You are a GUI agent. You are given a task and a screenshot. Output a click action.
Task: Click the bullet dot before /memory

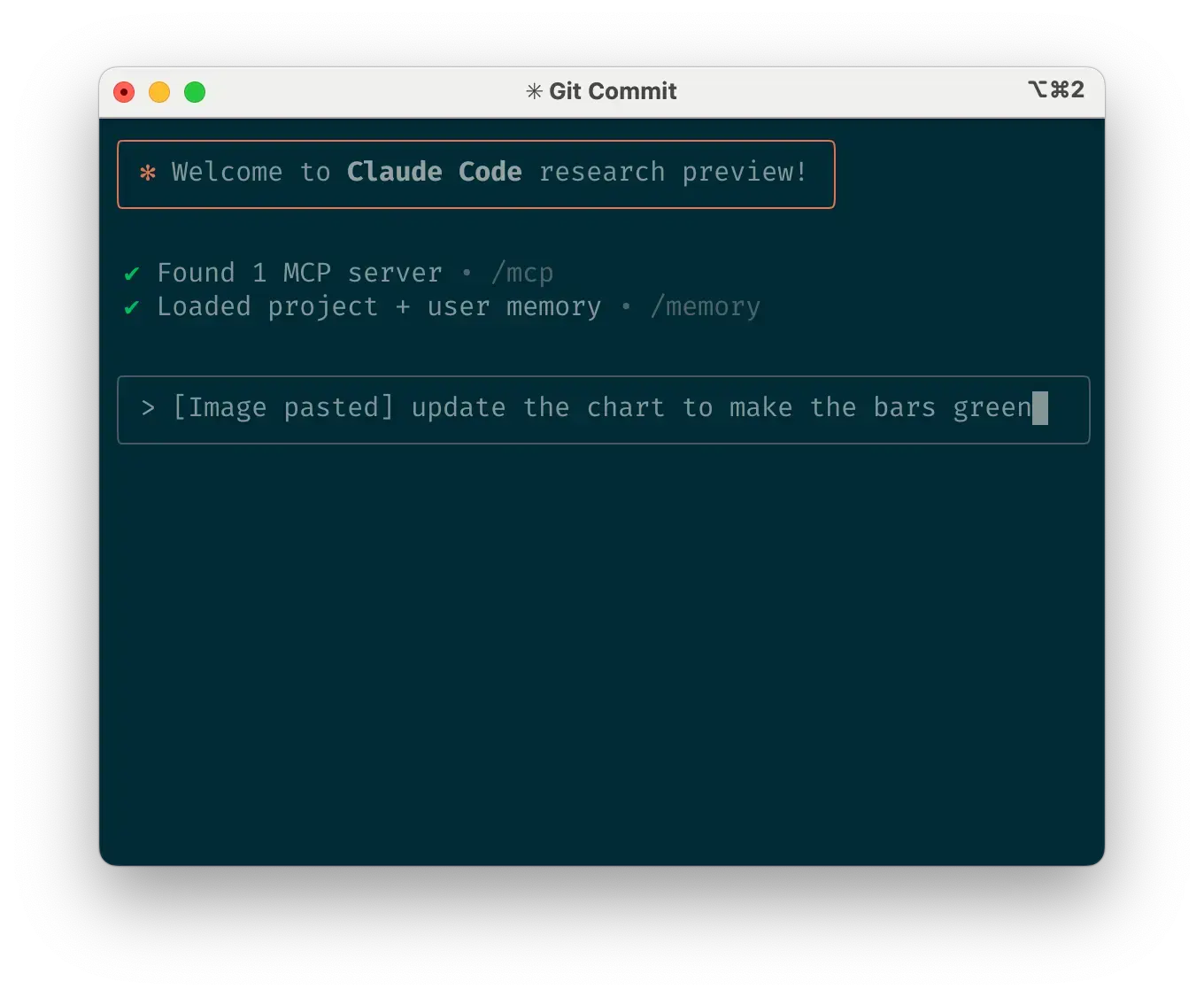click(x=626, y=307)
